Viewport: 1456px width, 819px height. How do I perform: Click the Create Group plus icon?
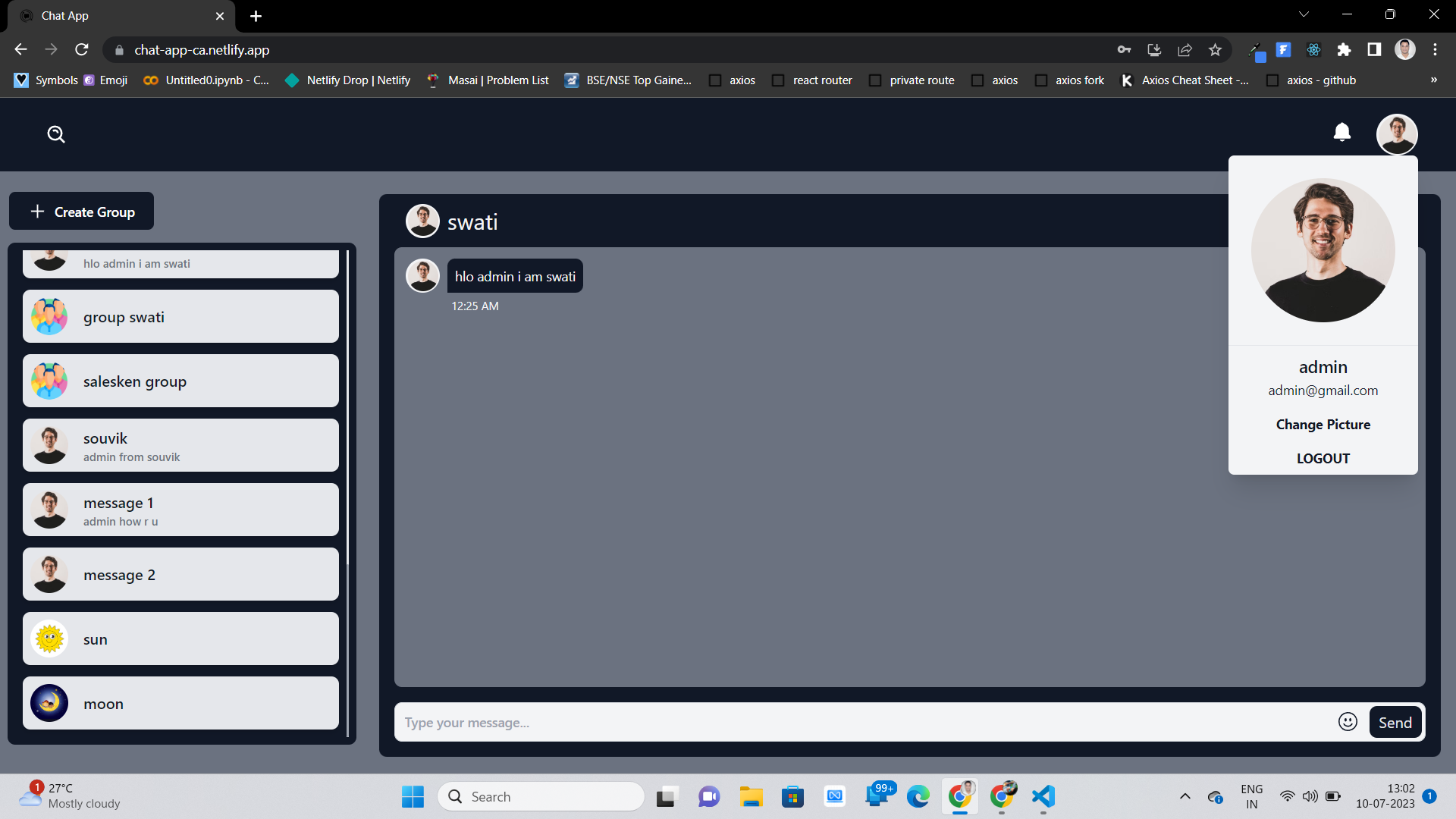[x=37, y=211]
